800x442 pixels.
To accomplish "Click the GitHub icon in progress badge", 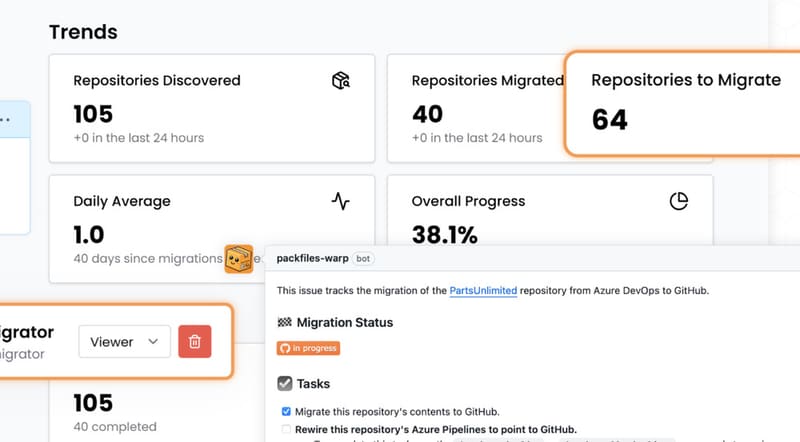I will [284, 349].
